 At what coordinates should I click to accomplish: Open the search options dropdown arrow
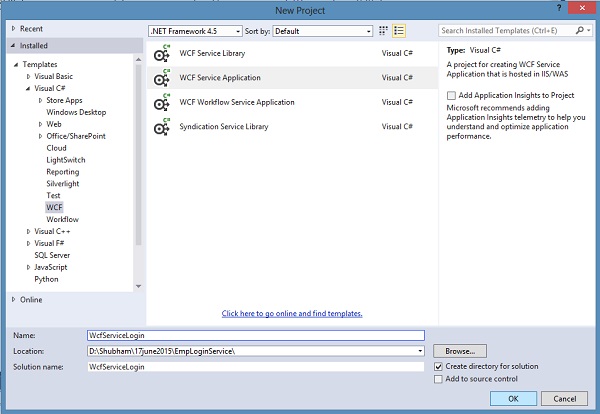point(589,30)
